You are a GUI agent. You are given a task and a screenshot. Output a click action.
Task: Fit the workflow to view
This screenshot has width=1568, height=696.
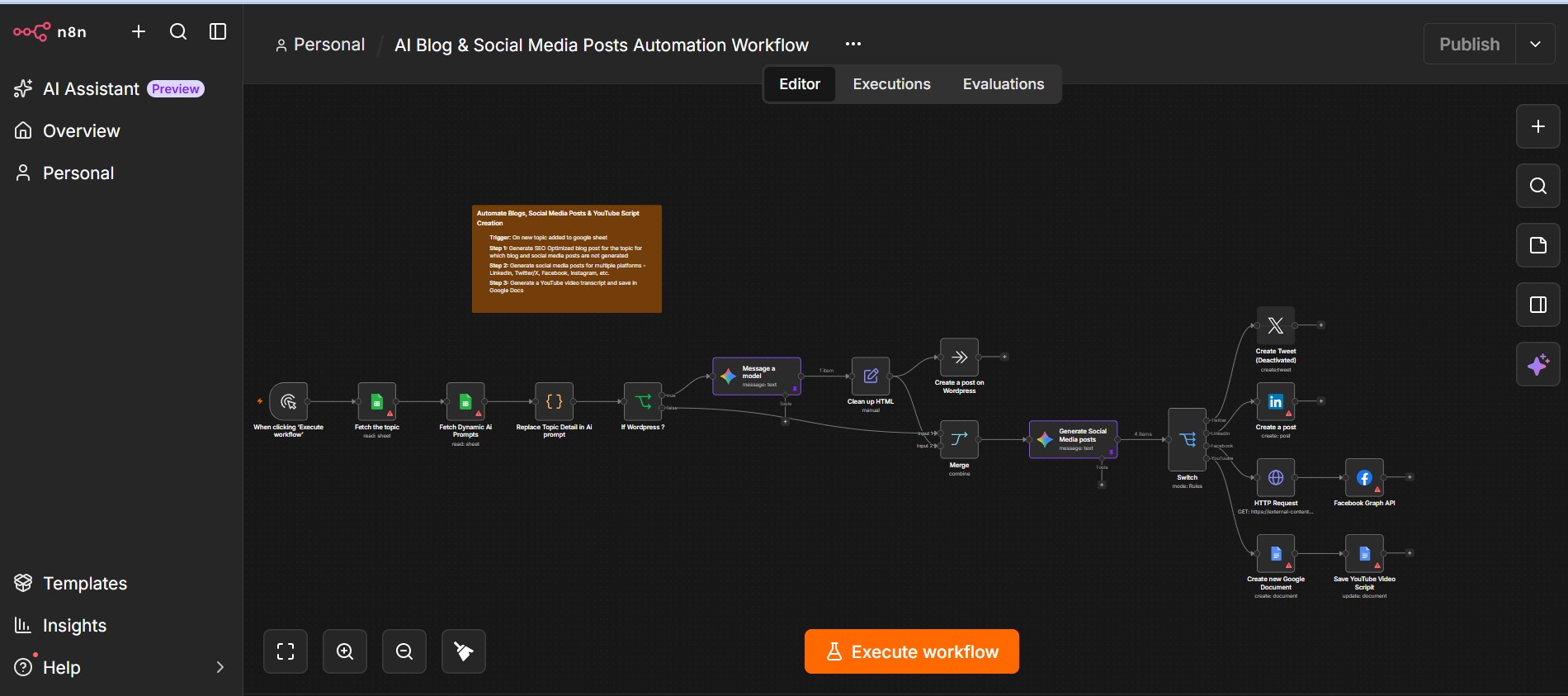pos(286,651)
